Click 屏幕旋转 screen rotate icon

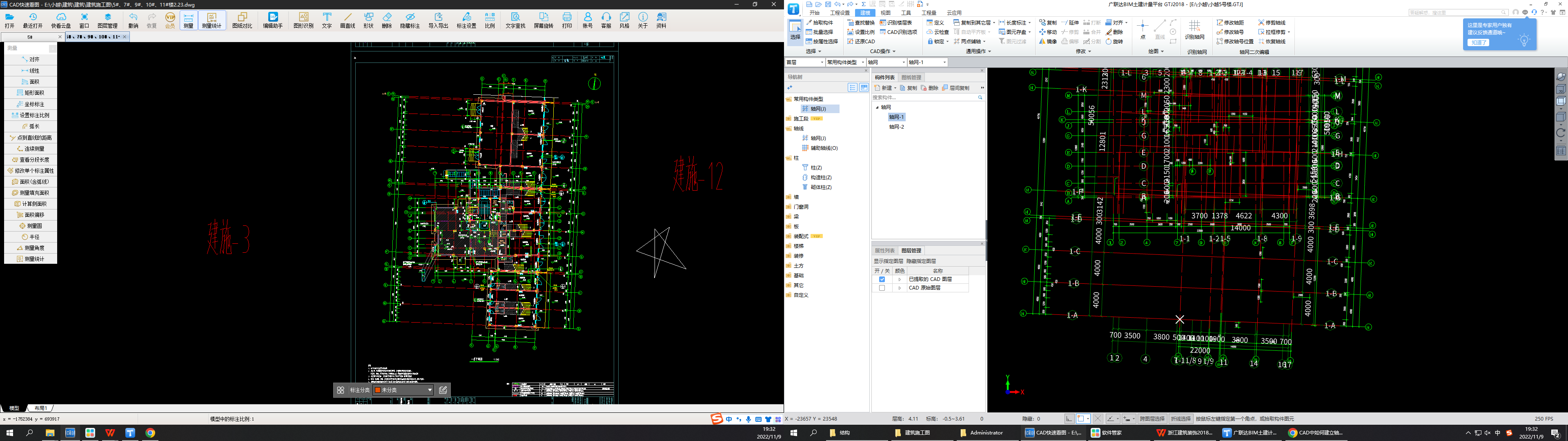(x=543, y=20)
